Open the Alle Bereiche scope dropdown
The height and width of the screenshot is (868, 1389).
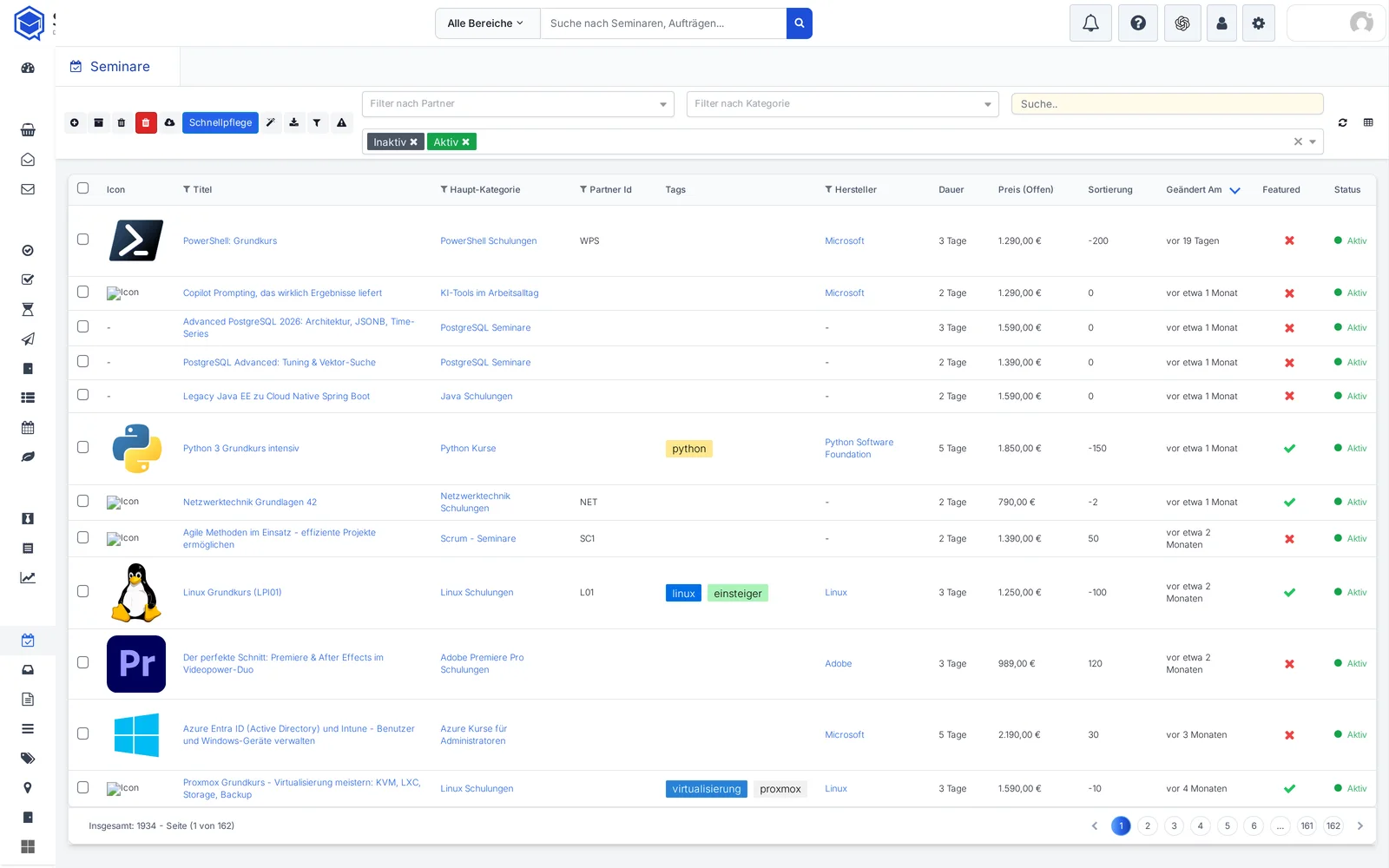click(487, 23)
